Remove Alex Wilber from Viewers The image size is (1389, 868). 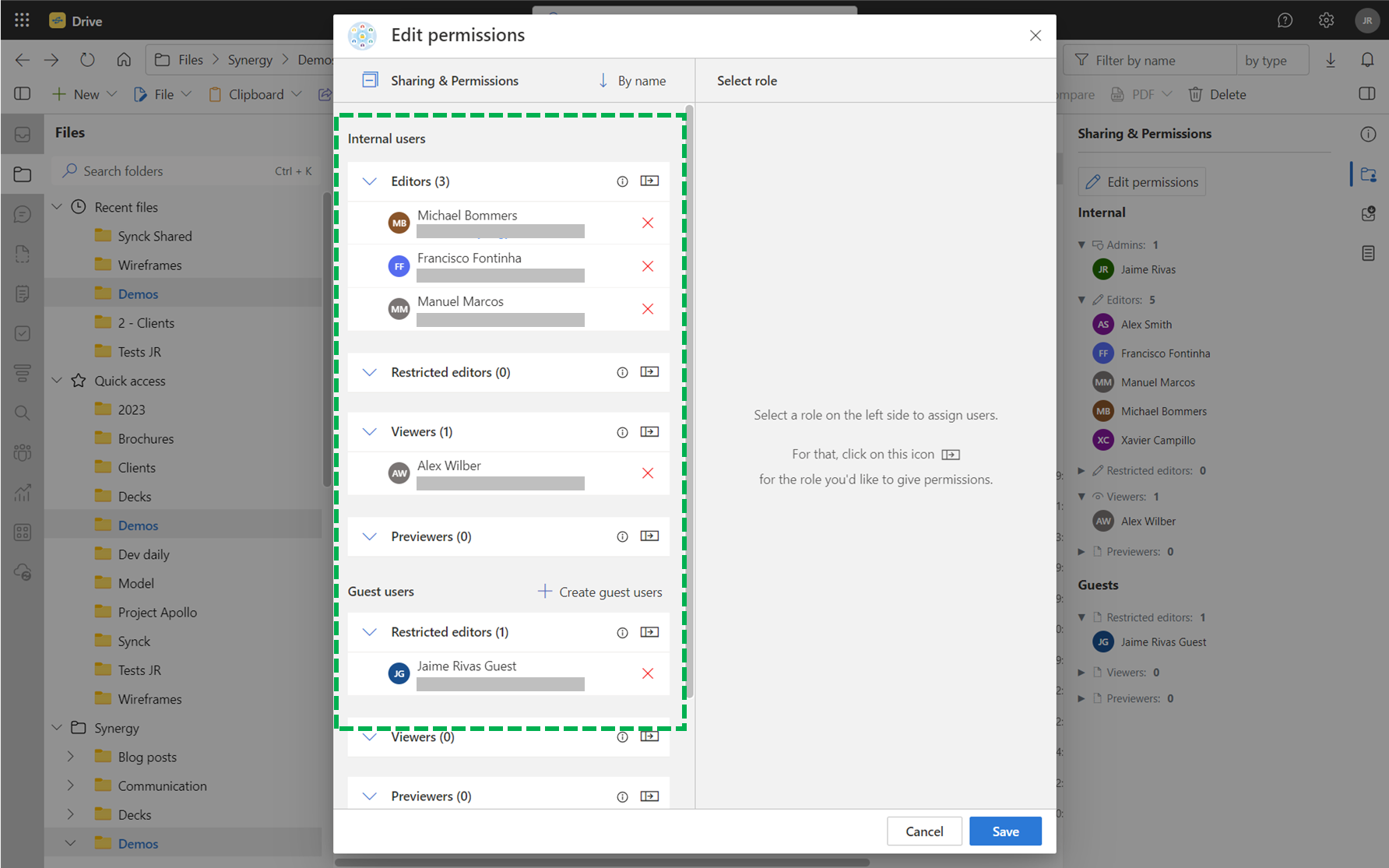point(647,473)
